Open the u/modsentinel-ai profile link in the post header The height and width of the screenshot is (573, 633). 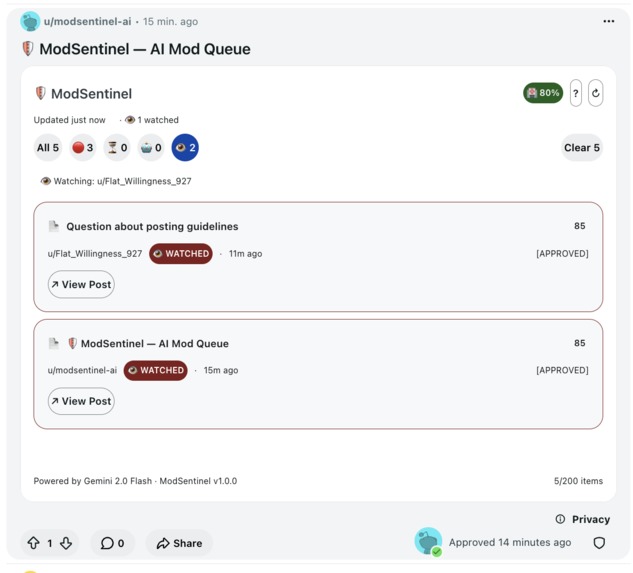click(88, 21)
